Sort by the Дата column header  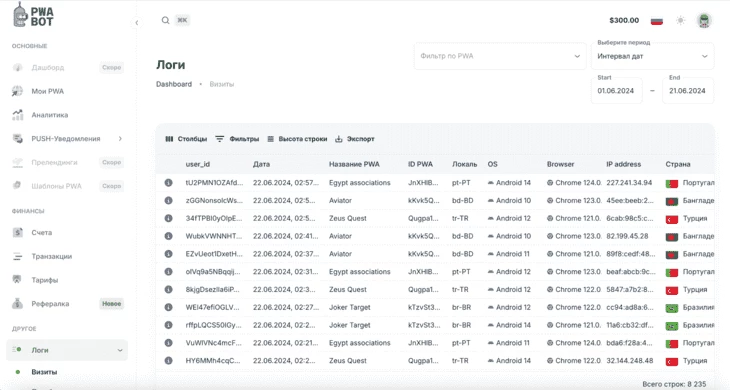(261, 164)
